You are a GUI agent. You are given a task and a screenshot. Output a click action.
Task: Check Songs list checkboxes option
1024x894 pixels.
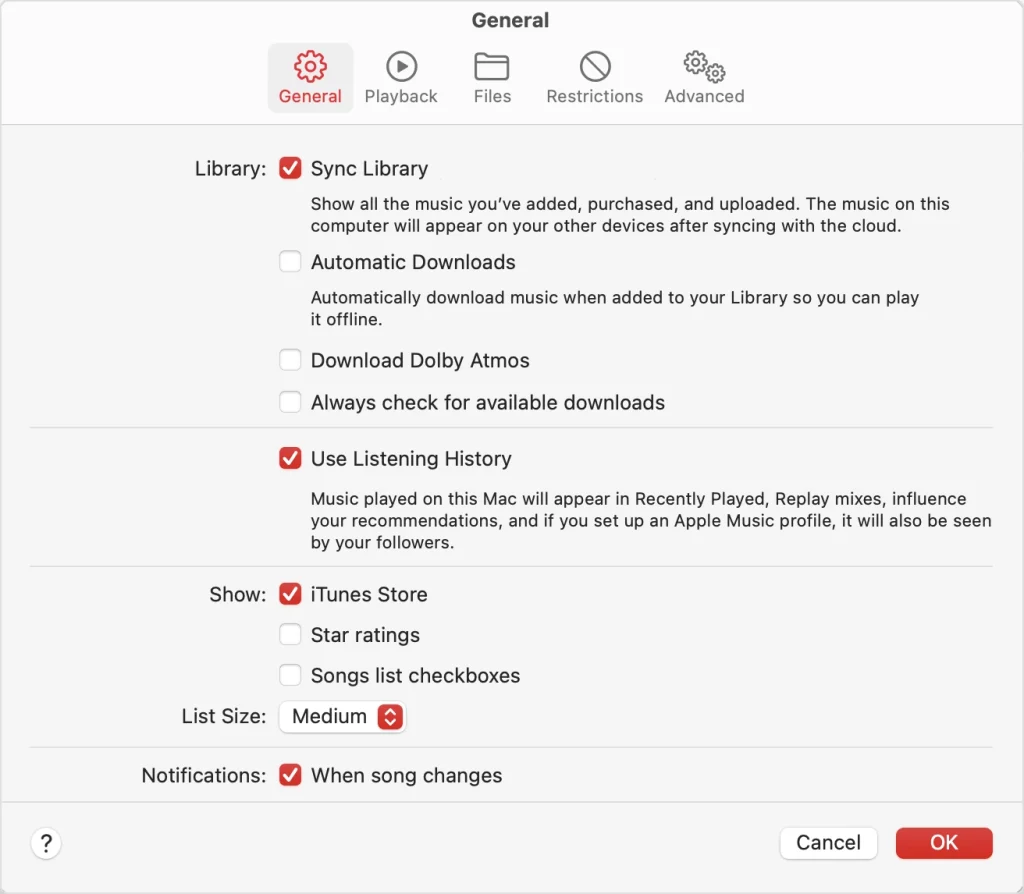[290, 675]
